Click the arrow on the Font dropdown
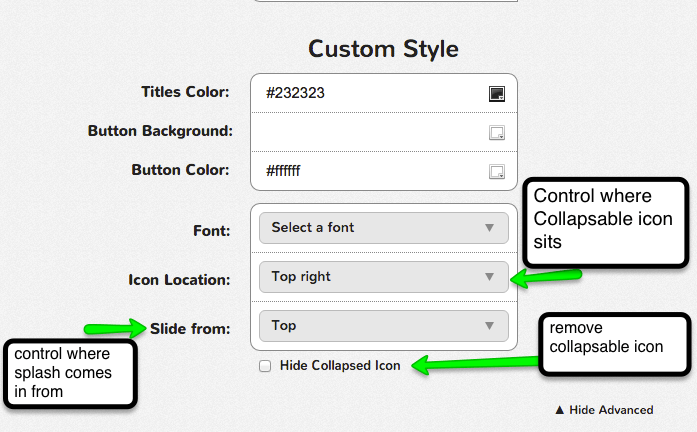The height and width of the screenshot is (432, 697). click(x=489, y=228)
